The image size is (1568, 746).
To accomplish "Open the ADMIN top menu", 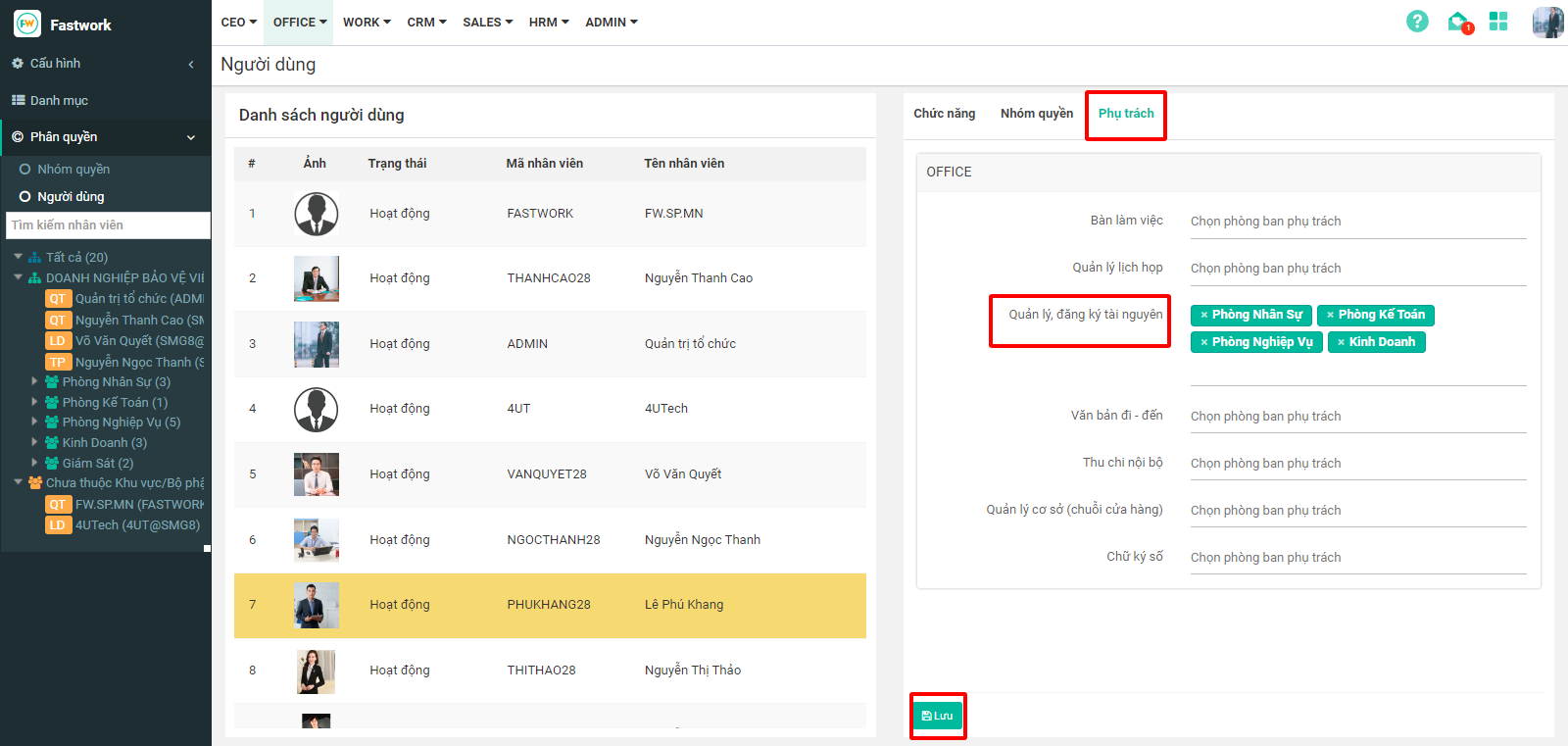I will (611, 22).
